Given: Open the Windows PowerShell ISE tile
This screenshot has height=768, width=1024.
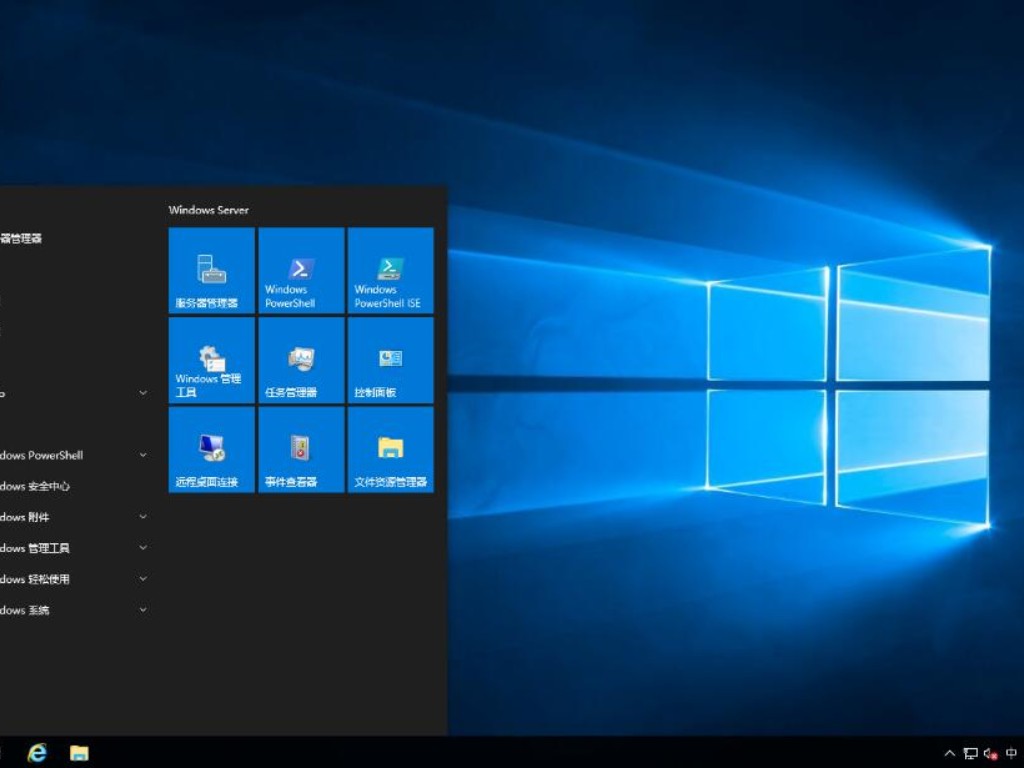Looking at the screenshot, I should (390, 270).
